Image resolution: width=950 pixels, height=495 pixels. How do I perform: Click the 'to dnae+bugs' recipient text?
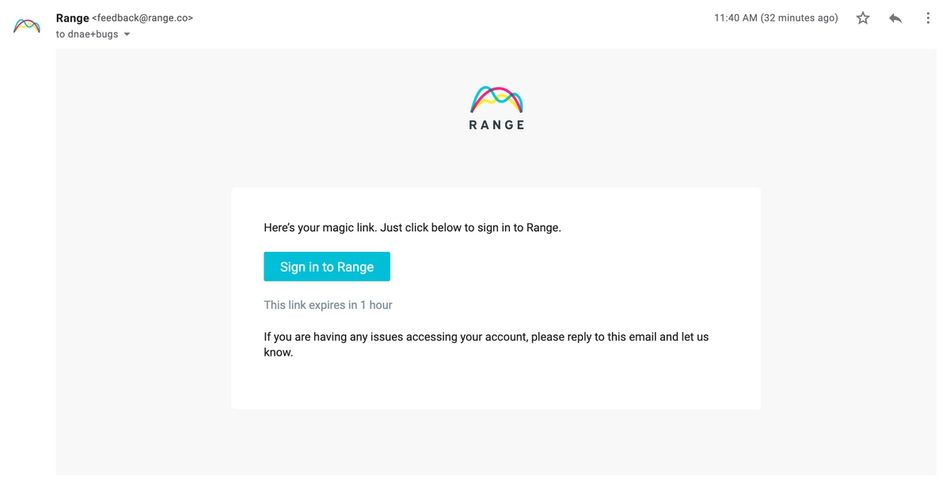(87, 35)
